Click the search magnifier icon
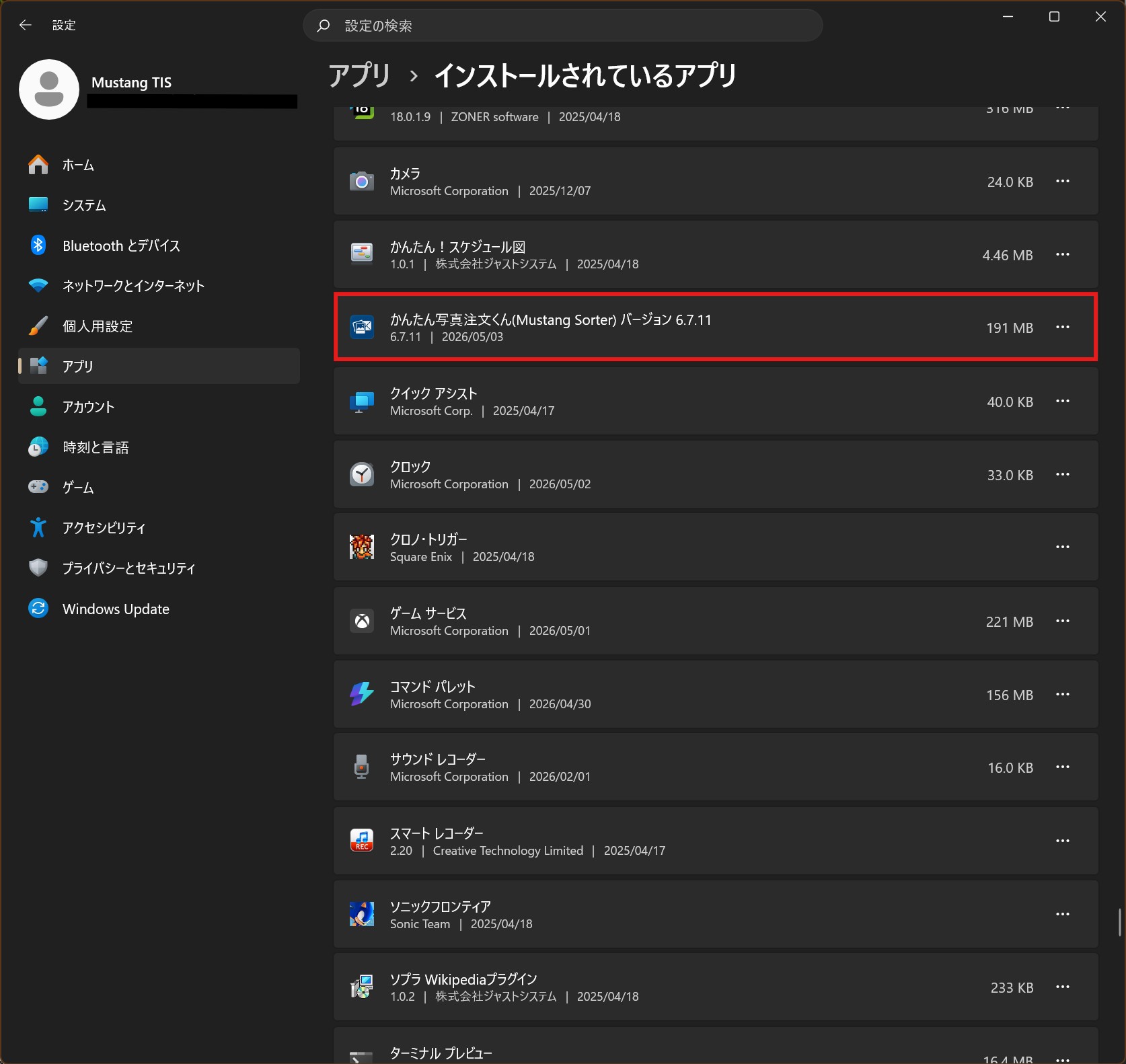 [x=324, y=26]
